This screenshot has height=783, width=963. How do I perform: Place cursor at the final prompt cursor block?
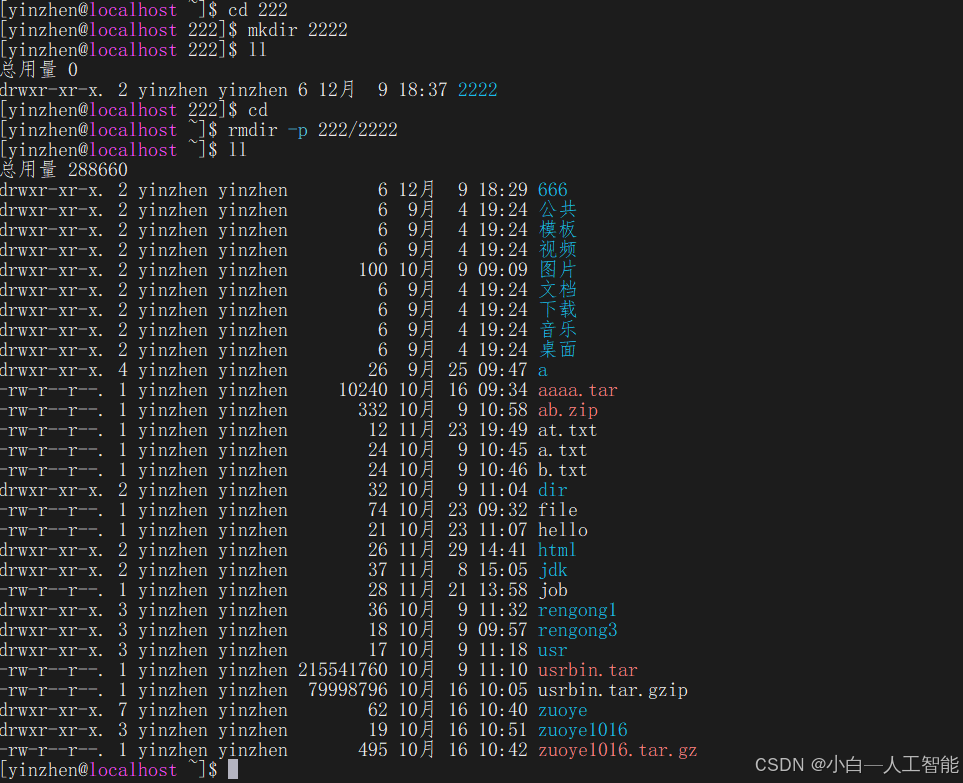[x=233, y=770]
